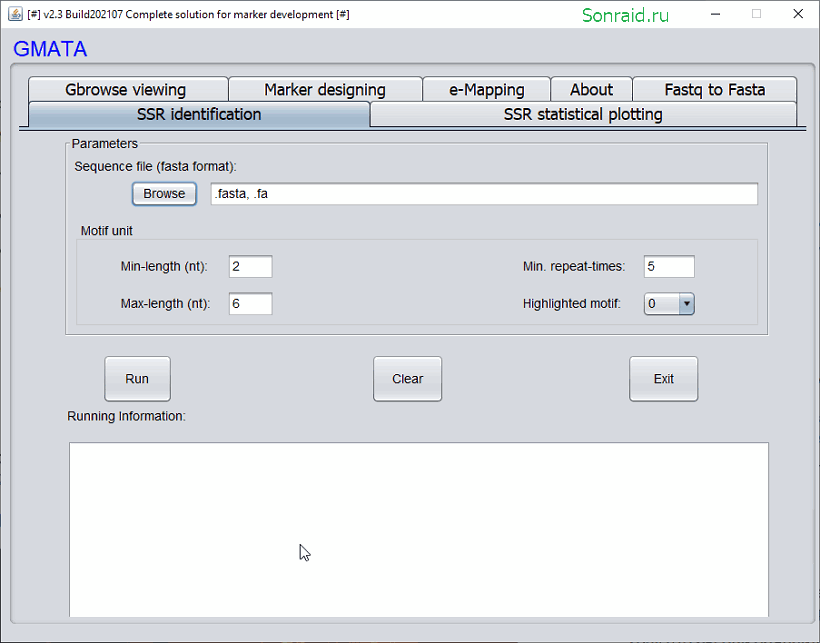Open SSR statistical plotting tab

click(583, 114)
